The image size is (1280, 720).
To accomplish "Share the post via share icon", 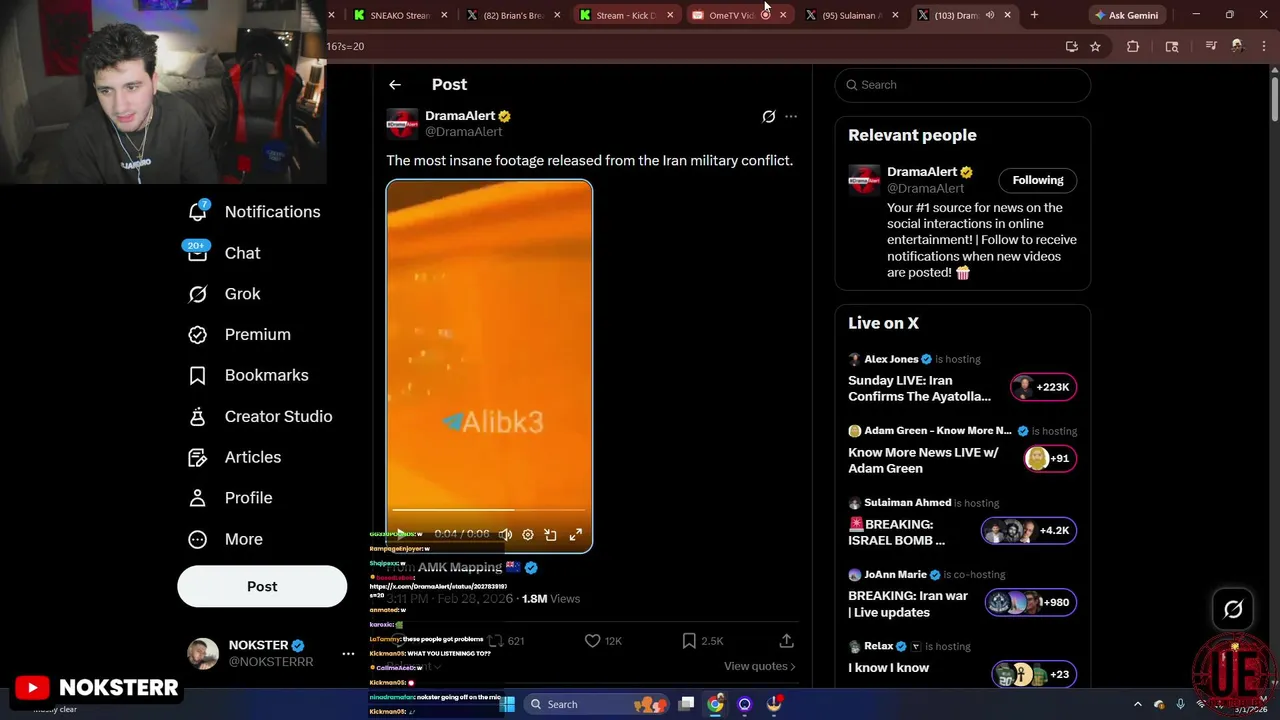I will click(787, 641).
